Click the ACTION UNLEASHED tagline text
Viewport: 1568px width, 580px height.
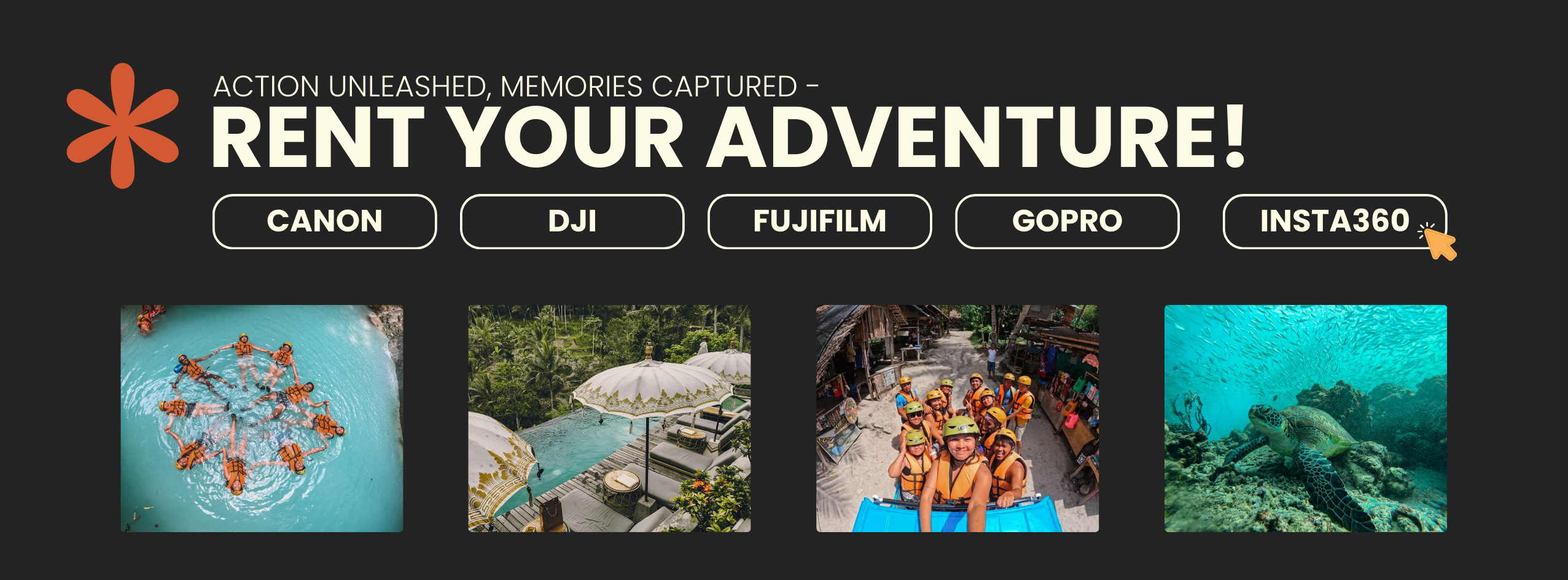[515, 87]
